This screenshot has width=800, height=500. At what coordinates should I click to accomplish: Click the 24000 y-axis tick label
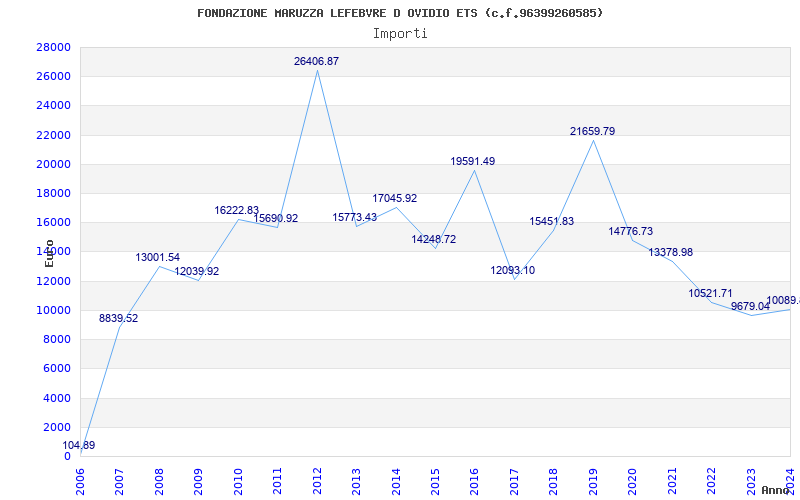point(53,106)
